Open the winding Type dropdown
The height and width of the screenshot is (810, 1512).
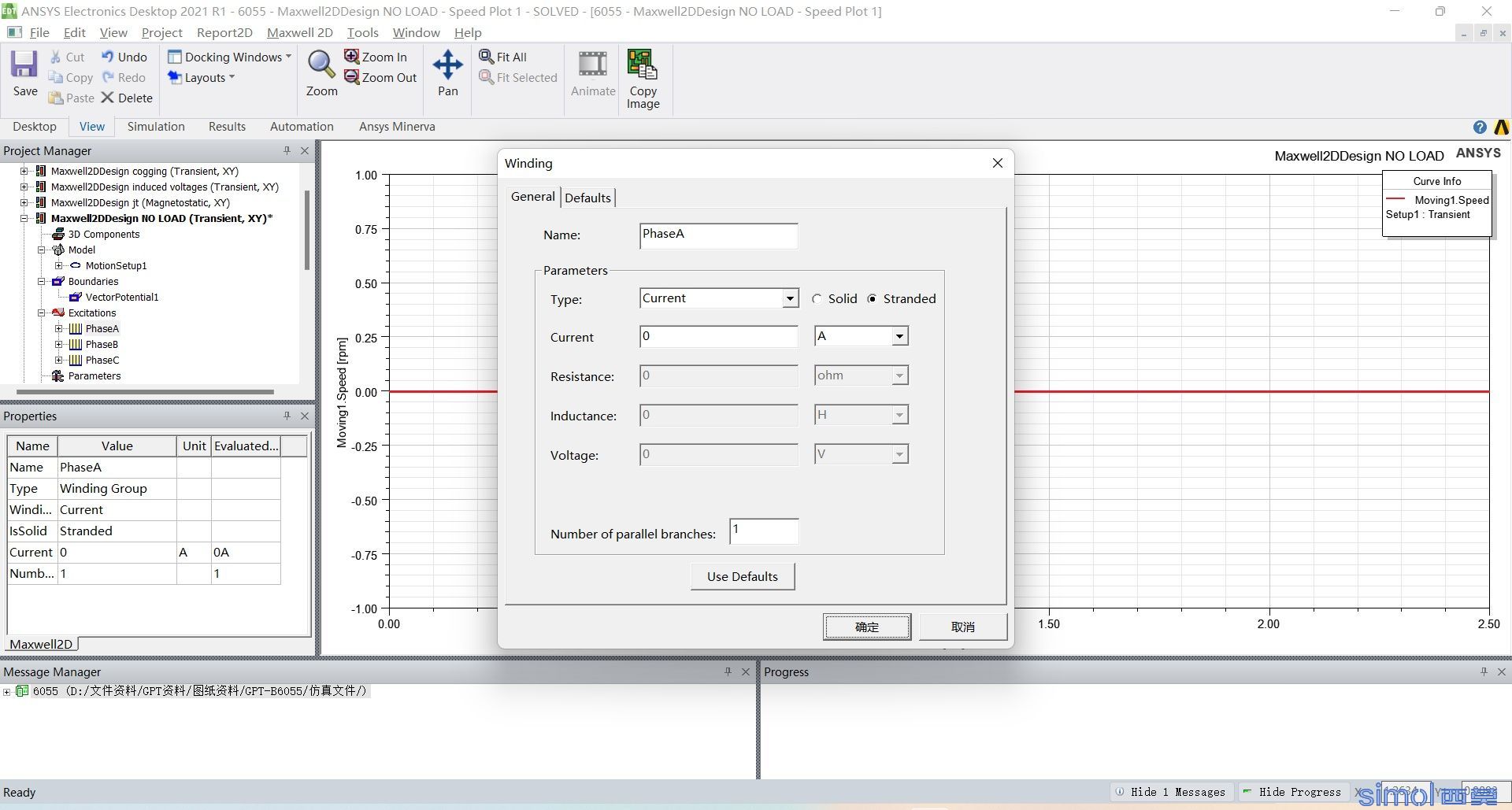pos(789,298)
